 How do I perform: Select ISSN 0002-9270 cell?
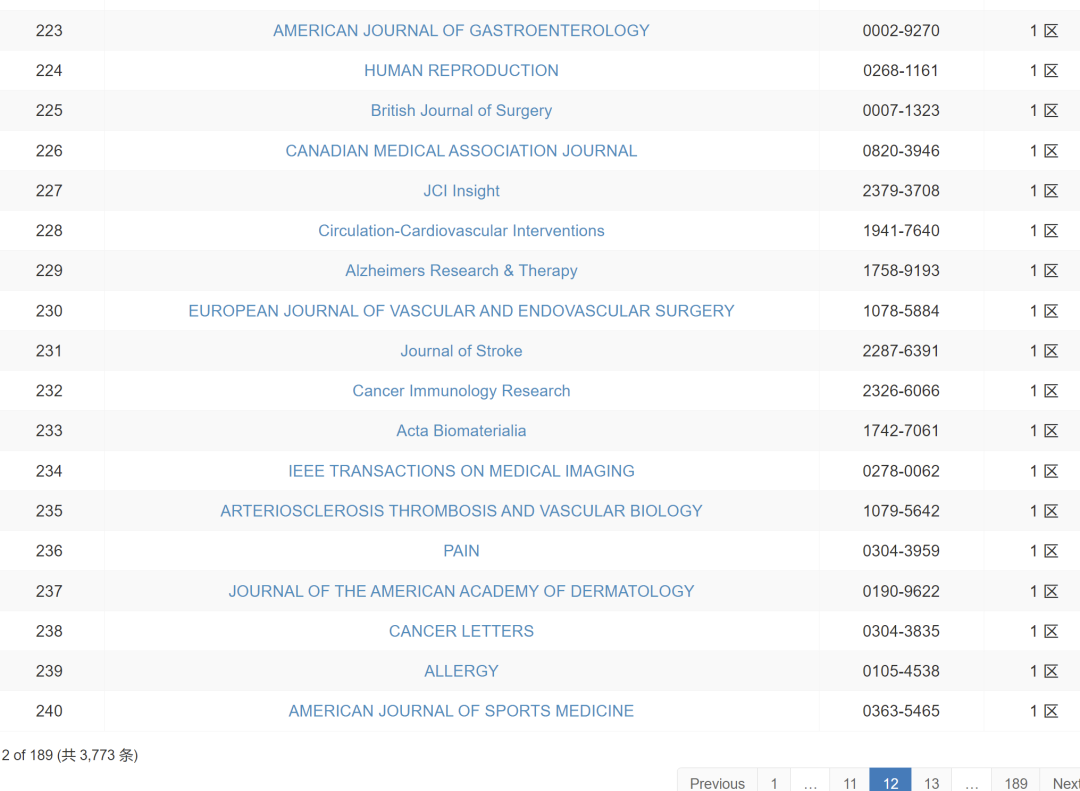(901, 30)
